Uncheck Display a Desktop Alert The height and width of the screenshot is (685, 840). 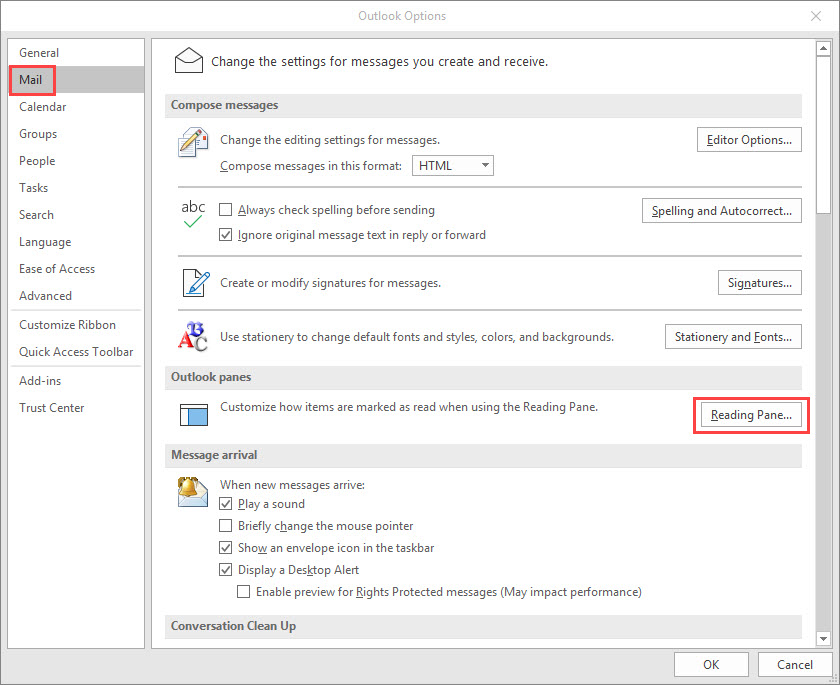click(226, 570)
